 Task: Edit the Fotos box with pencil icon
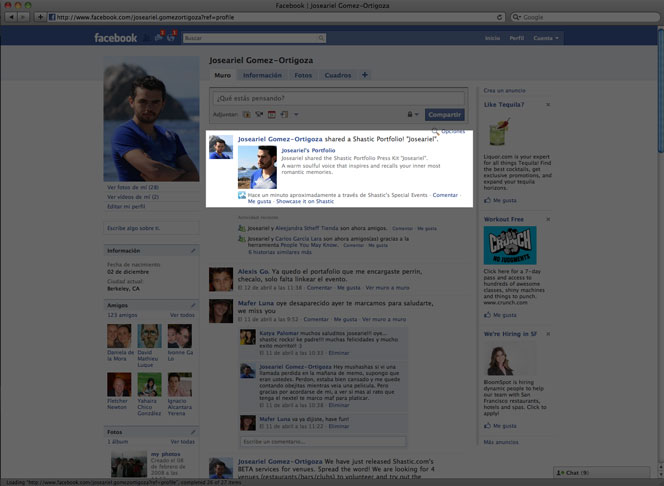point(193,432)
